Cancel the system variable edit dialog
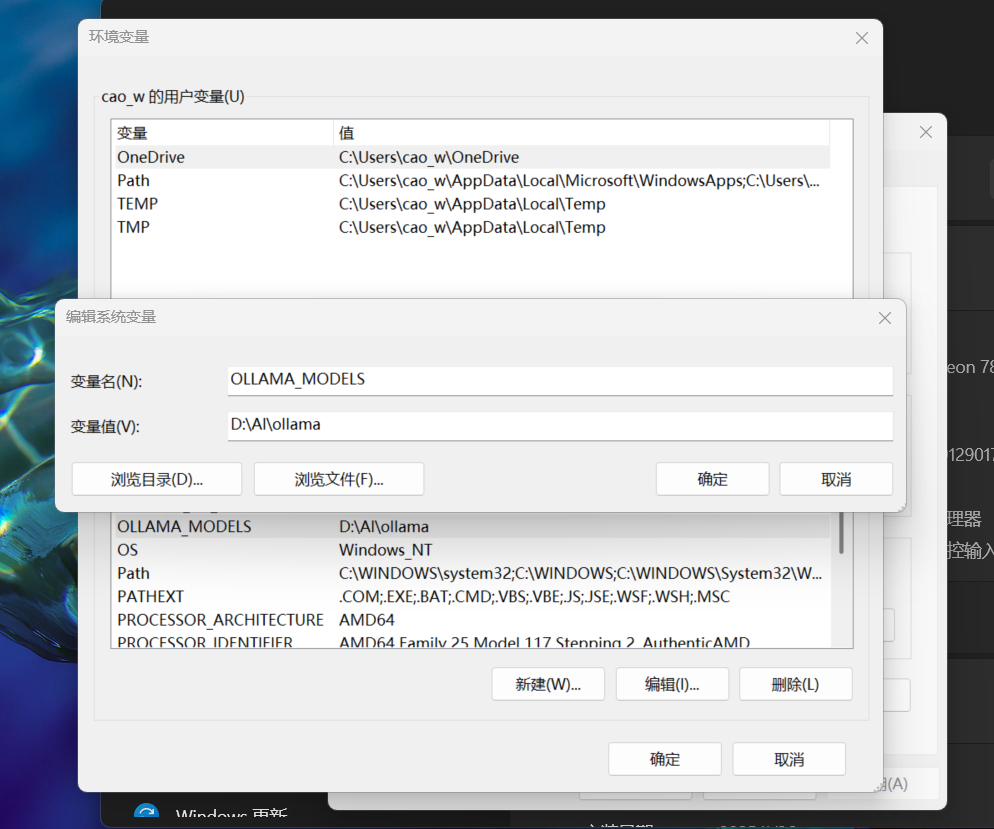 click(835, 479)
